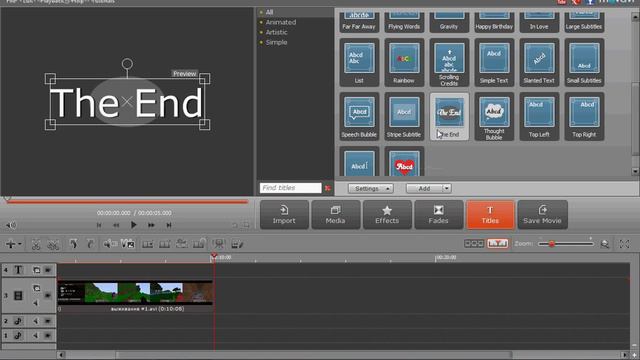This screenshot has width=640, height=360.
Task: Clear the Find titles search with red X
Action: point(328,188)
